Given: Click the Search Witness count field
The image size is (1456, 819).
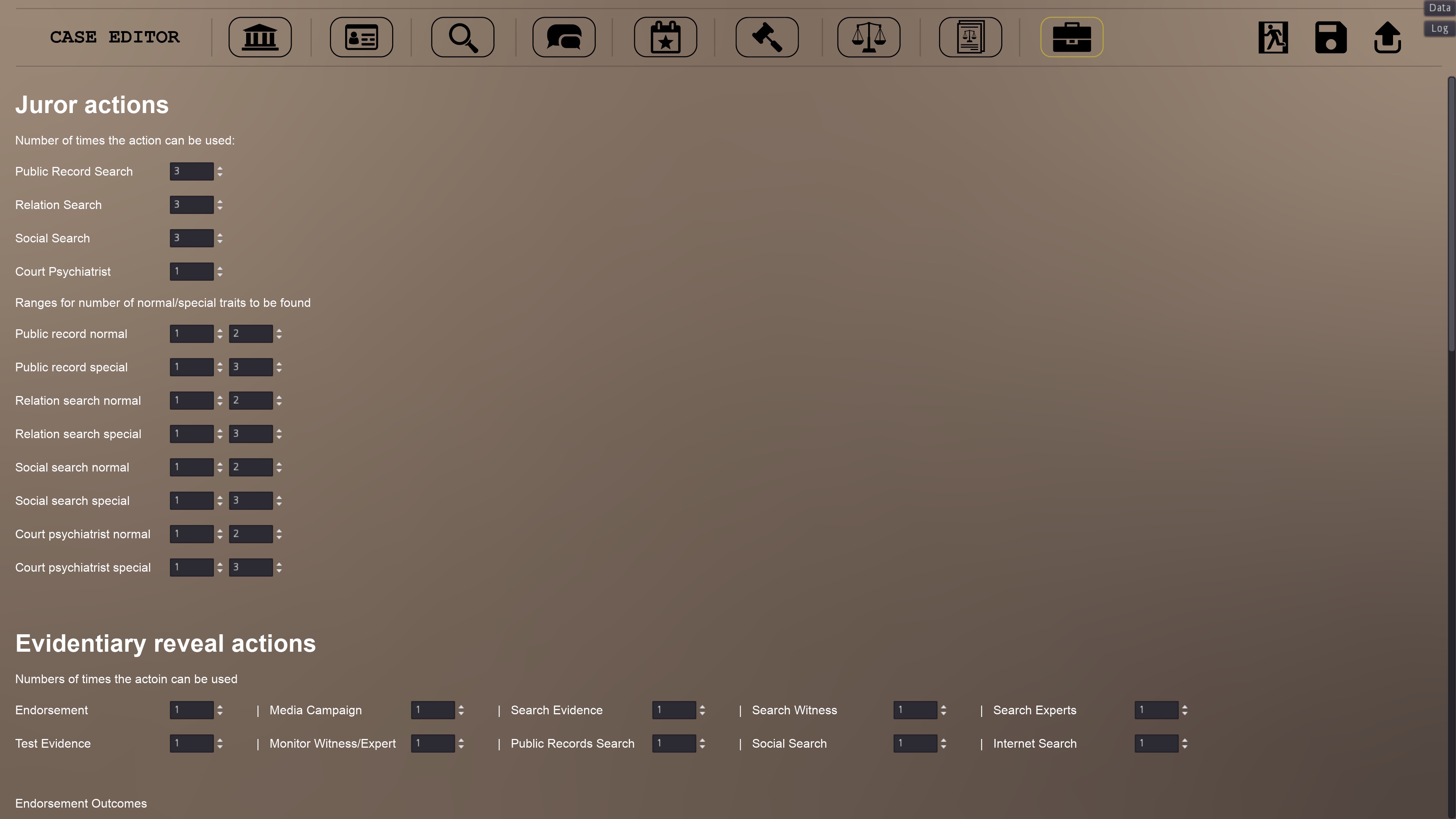Looking at the screenshot, I should [x=916, y=710].
